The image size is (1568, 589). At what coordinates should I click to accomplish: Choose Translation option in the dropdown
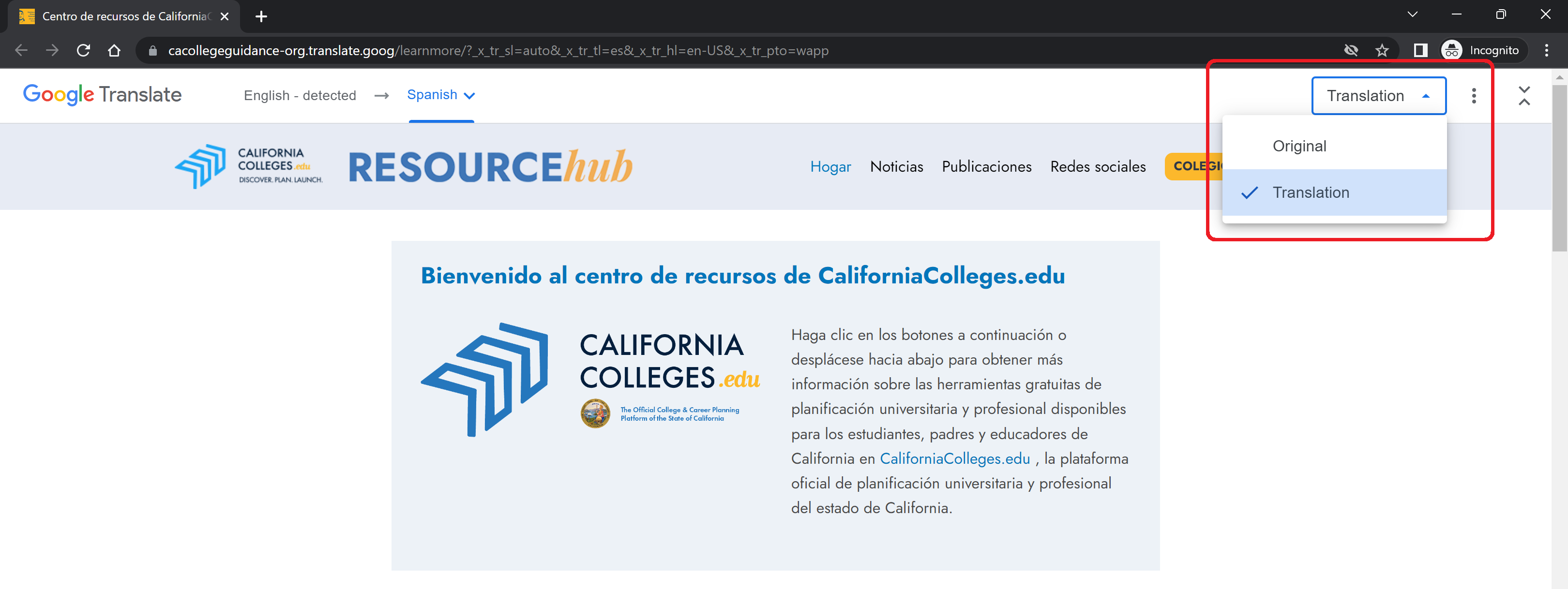point(1334,193)
